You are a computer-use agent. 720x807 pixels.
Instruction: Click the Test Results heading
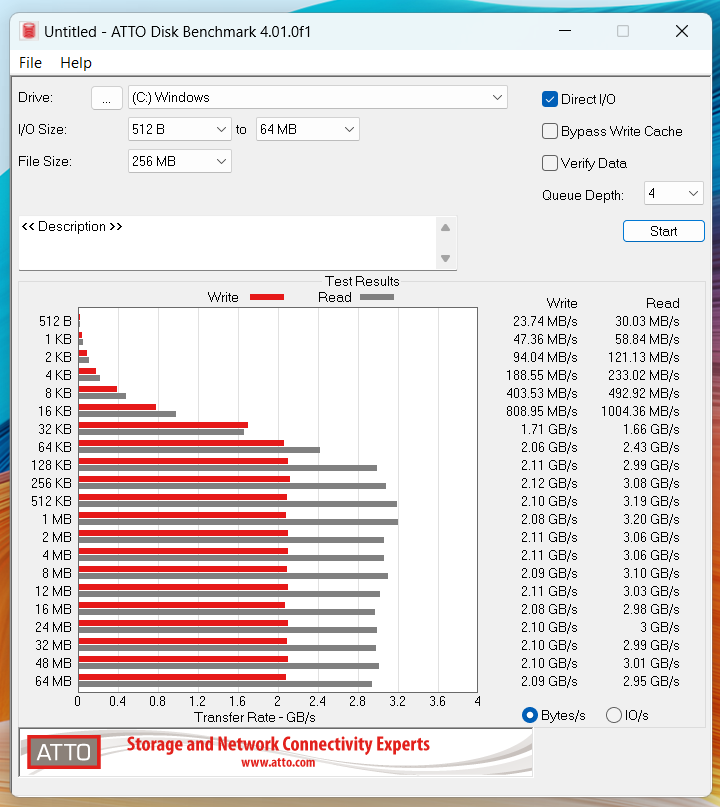[362, 281]
